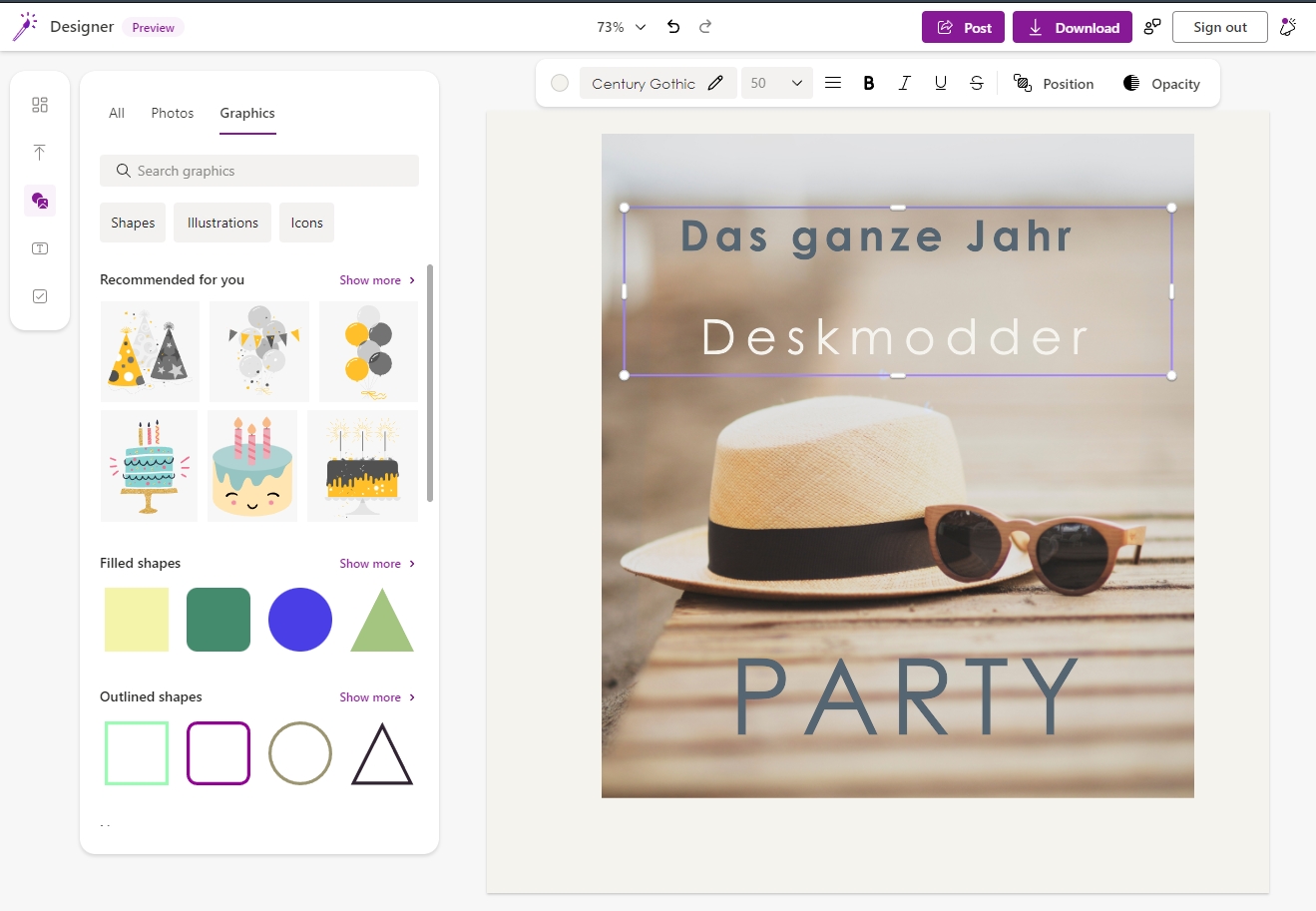Insert the party hats graphic
The height and width of the screenshot is (911, 1316).
tap(150, 351)
